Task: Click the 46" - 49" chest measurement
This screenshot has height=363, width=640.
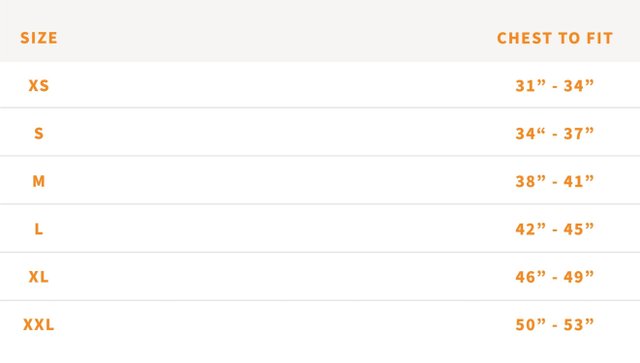Action: 555,277
